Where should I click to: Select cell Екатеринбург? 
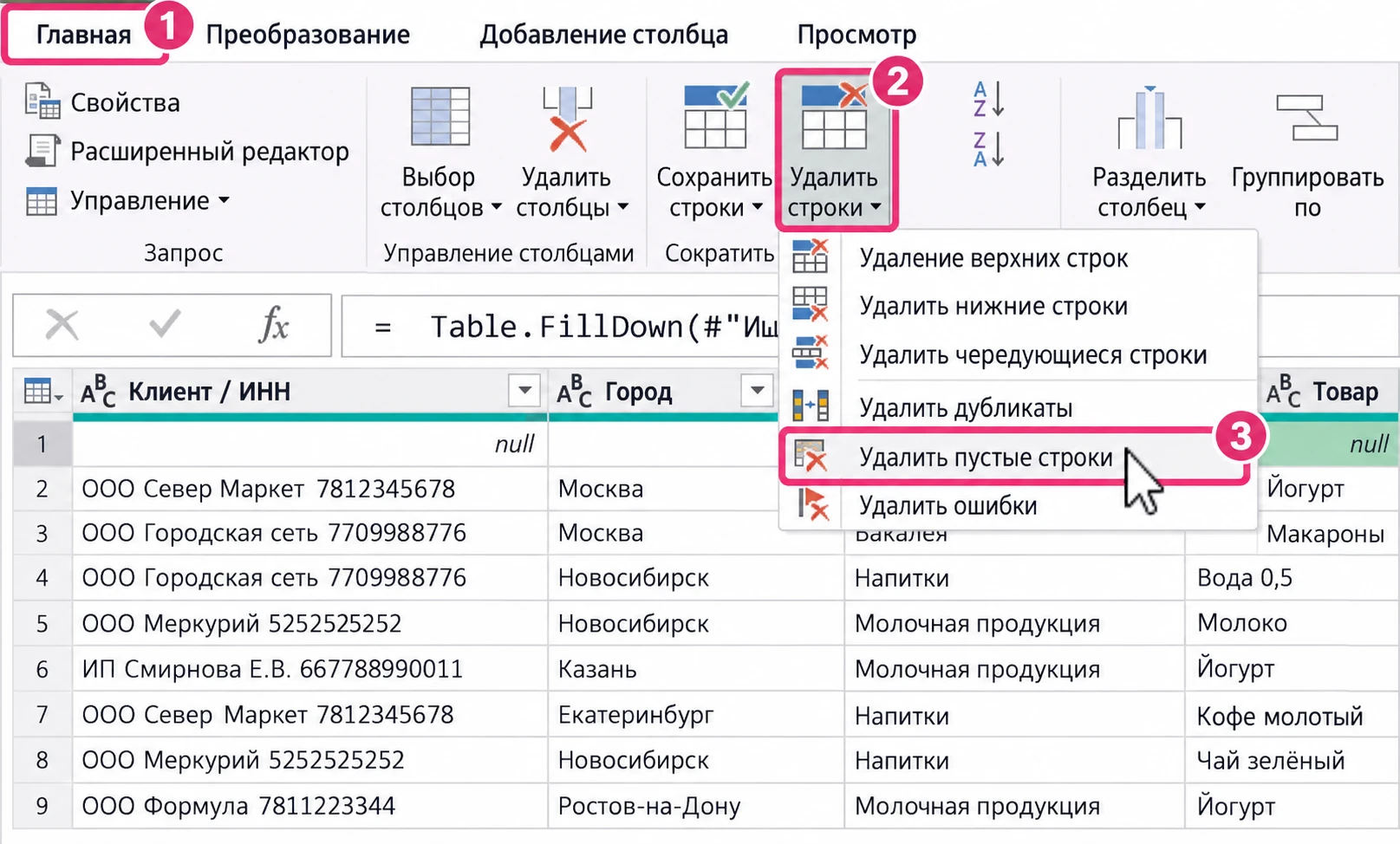696,715
